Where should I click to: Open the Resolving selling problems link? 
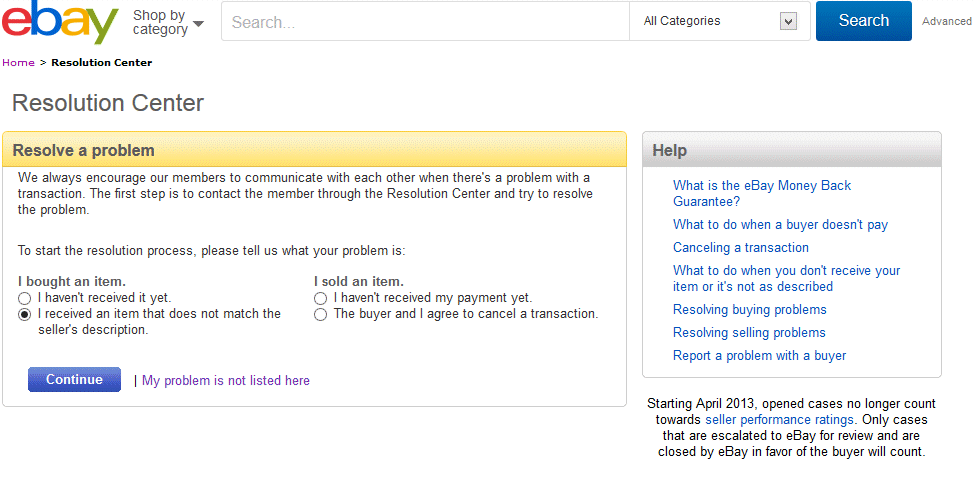(749, 333)
